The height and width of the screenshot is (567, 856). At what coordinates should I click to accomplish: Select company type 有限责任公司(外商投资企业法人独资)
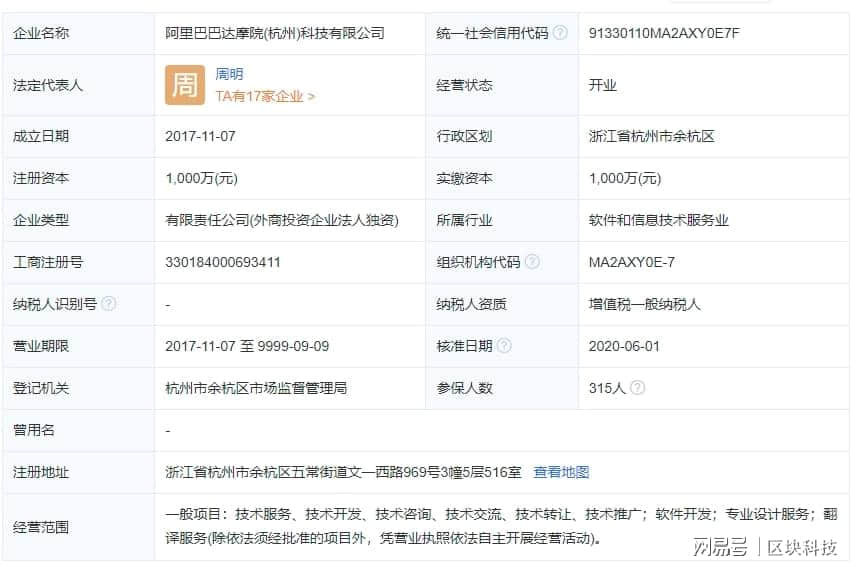[x=282, y=220]
